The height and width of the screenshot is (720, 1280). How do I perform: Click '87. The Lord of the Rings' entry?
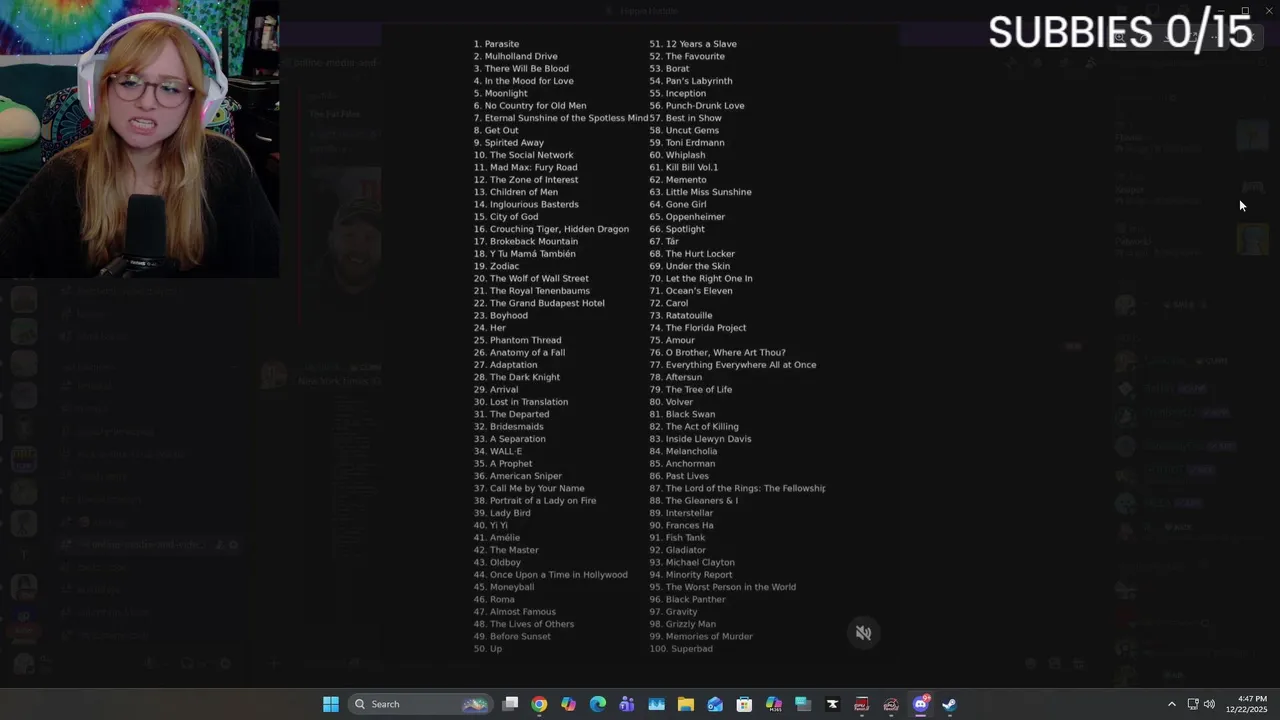pos(737,488)
